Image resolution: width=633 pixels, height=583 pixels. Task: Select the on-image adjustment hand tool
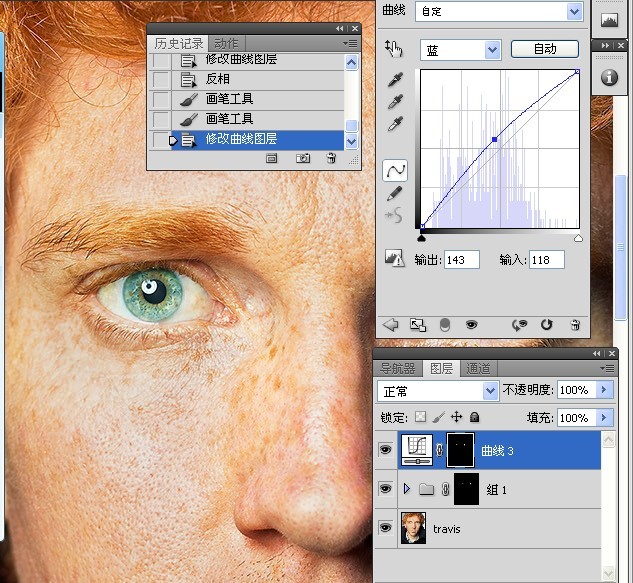click(x=394, y=49)
